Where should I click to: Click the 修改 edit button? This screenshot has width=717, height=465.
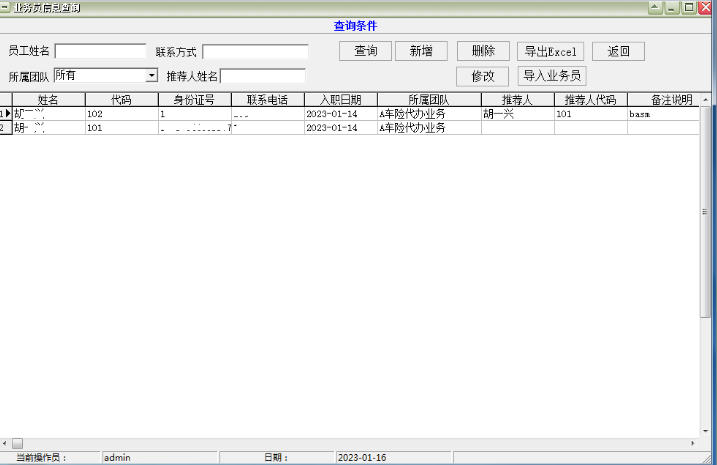click(483, 76)
